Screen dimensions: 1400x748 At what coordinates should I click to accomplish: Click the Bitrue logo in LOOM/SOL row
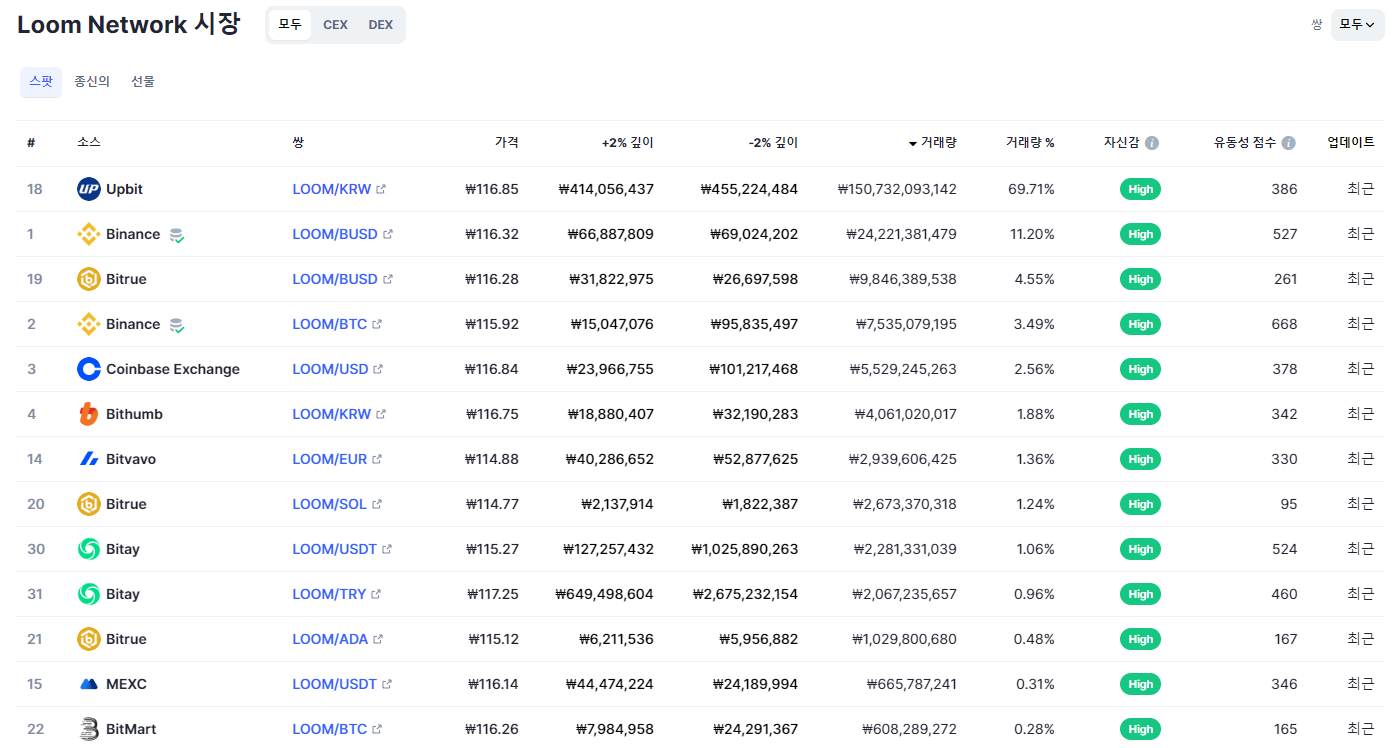pyautogui.click(x=89, y=504)
